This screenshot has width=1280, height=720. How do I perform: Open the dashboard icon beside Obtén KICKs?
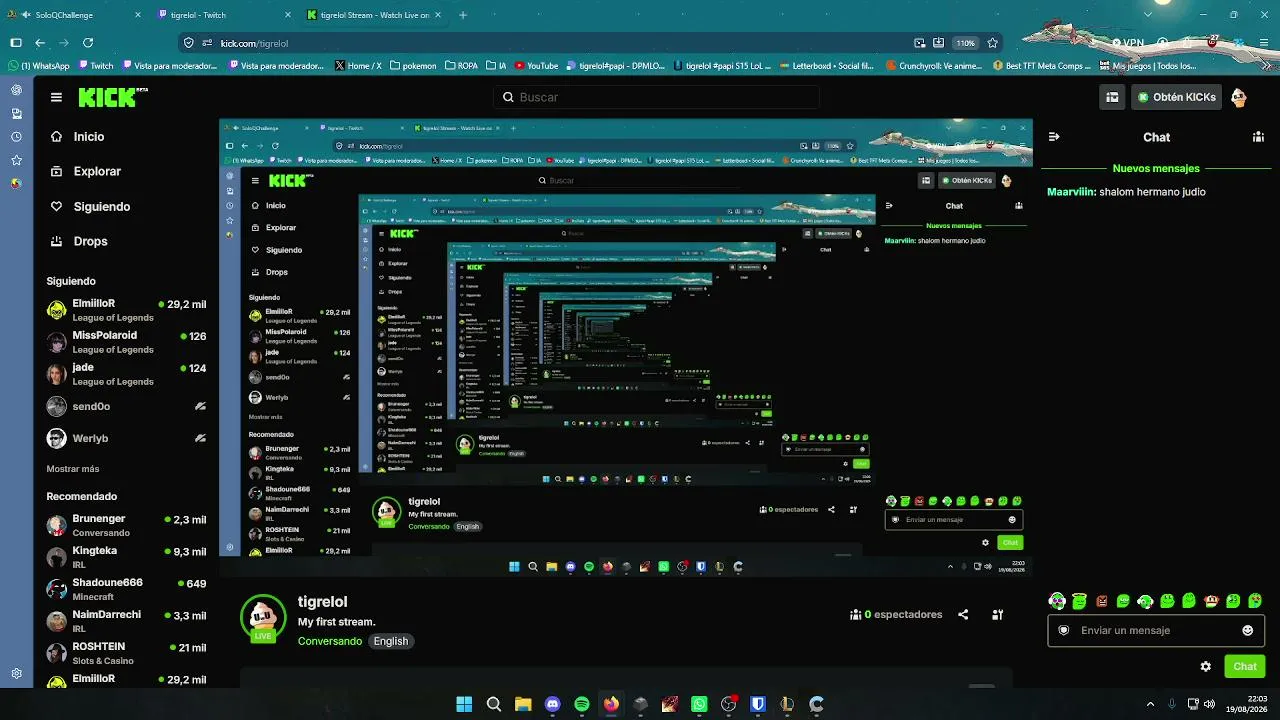click(x=1112, y=97)
